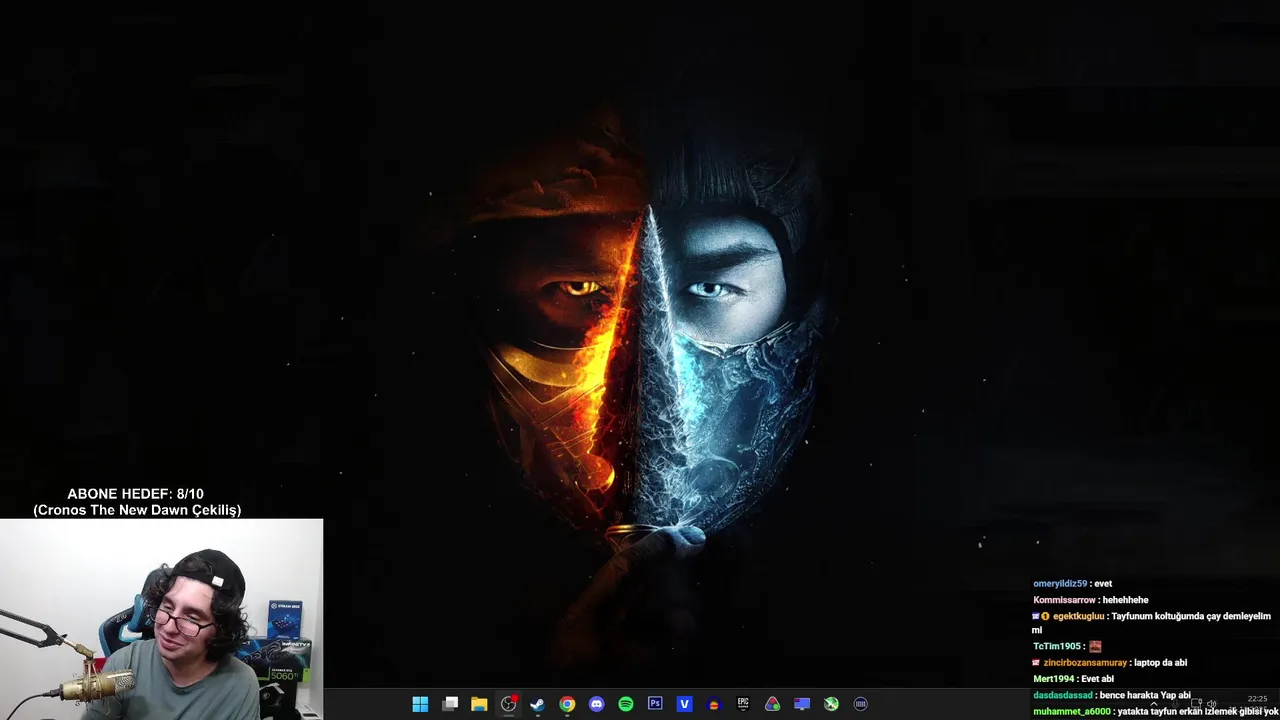Click chat username omeryildiz59

coord(1060,584)
